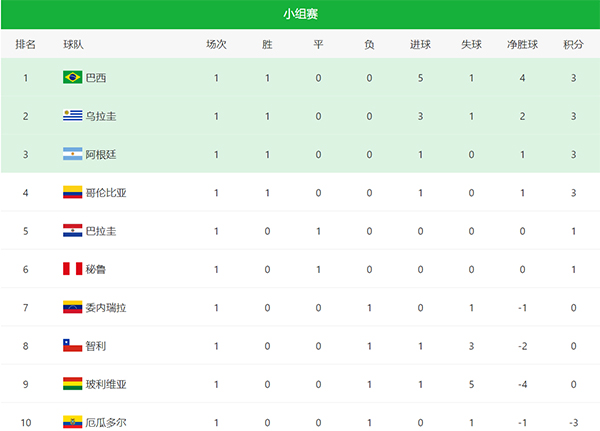The height and width of the screenshot is (431, 600).
Task: Click the Colombia flag icon
Action: click(72, 192)
